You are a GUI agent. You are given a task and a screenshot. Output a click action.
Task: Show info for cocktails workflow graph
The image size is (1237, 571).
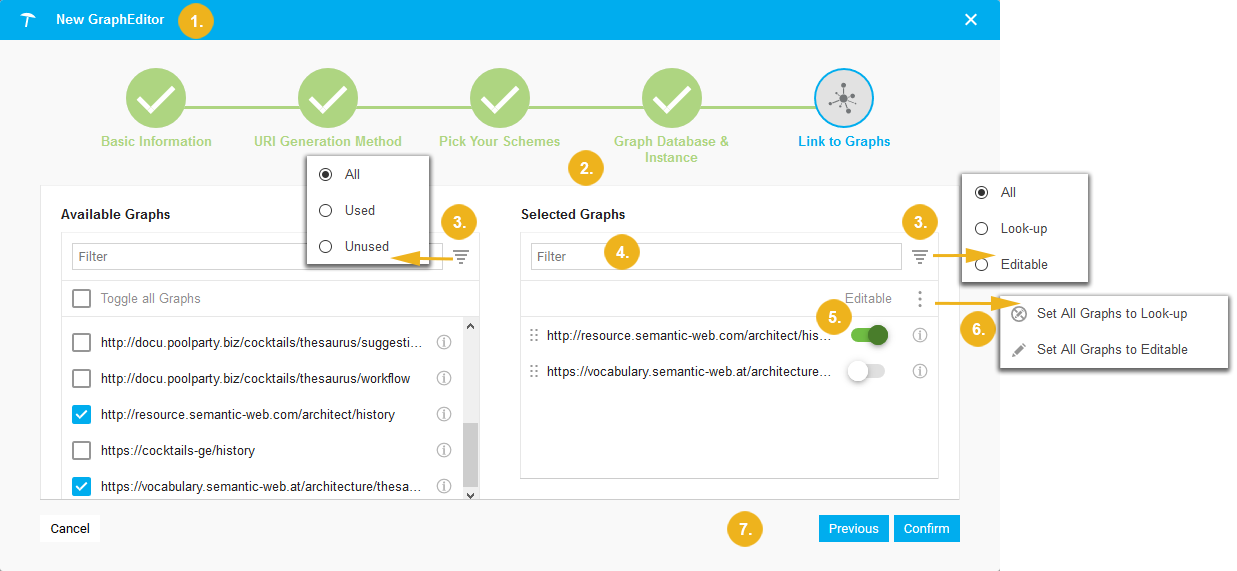[x=444, y=379]
